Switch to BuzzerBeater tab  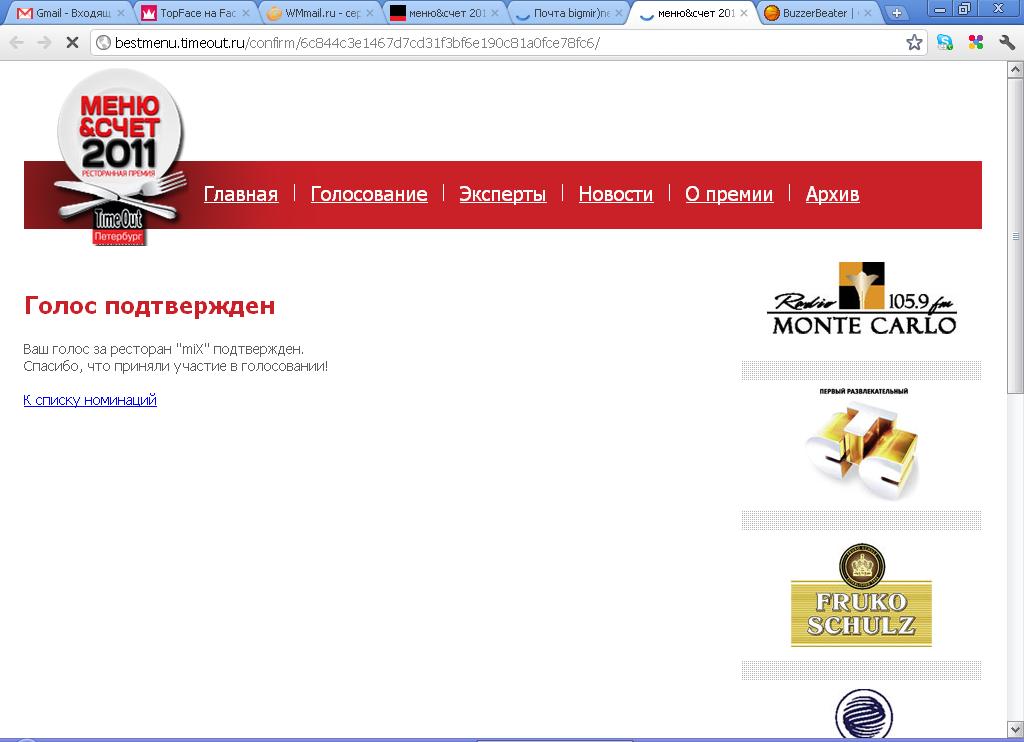(816, 13)
